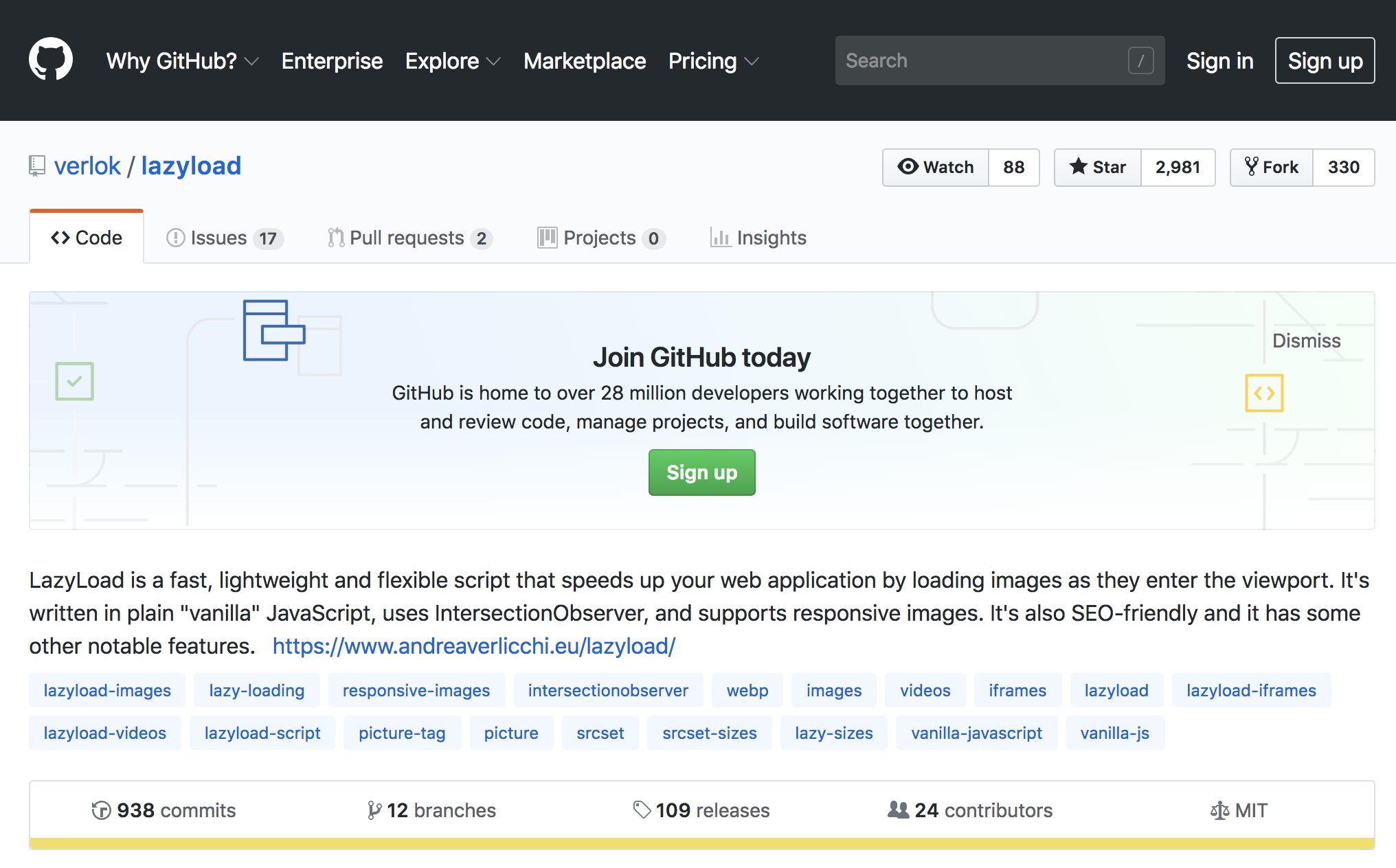Open the Explore dropdown menu

pos(452,61)
